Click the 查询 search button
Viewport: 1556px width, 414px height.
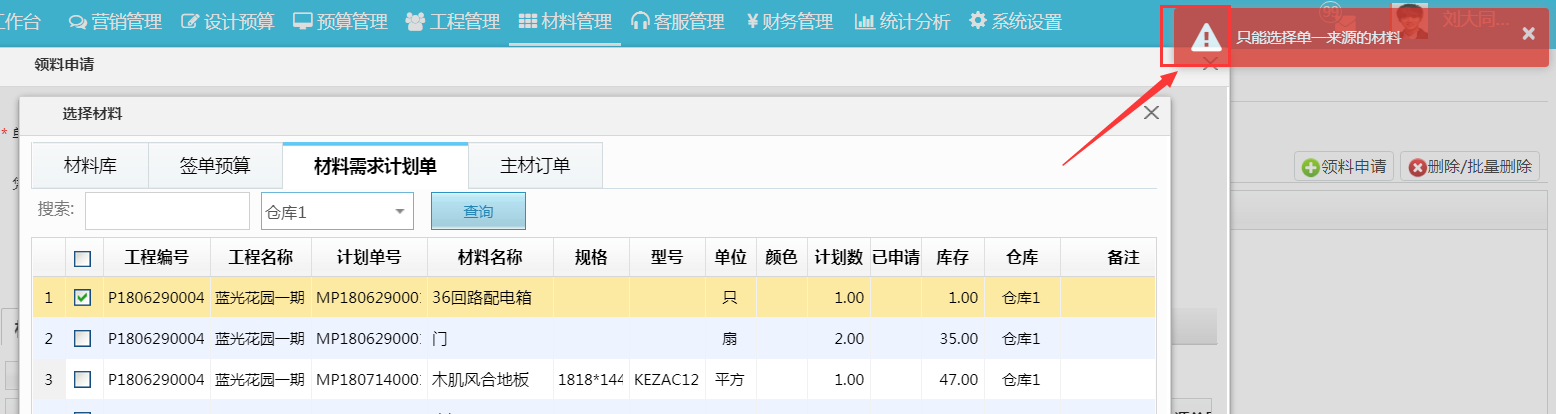click(x=478, y=211)
